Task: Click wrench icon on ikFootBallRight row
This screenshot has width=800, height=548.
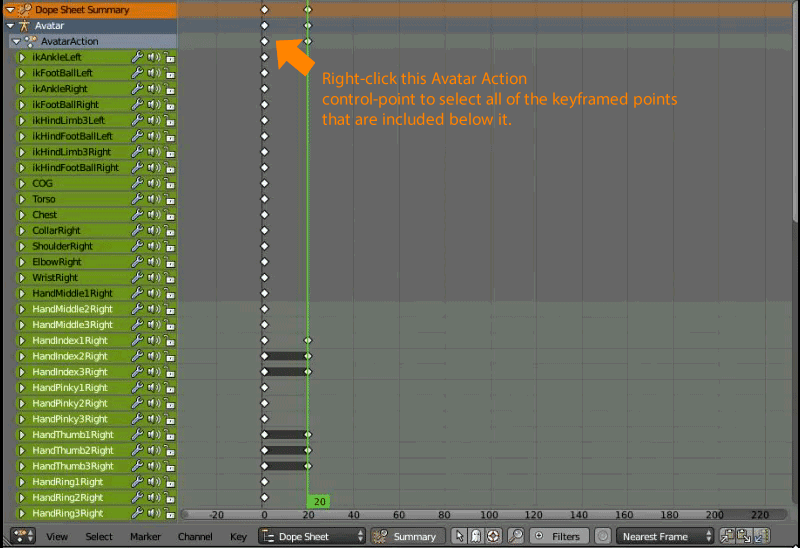Action: [137, 105]
